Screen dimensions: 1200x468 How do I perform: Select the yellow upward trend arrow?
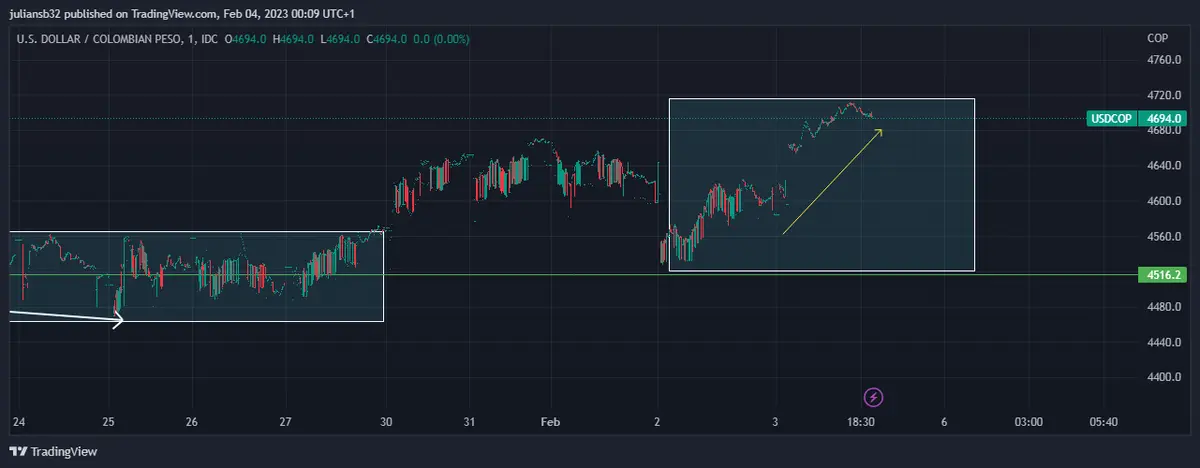coord(831,182)
